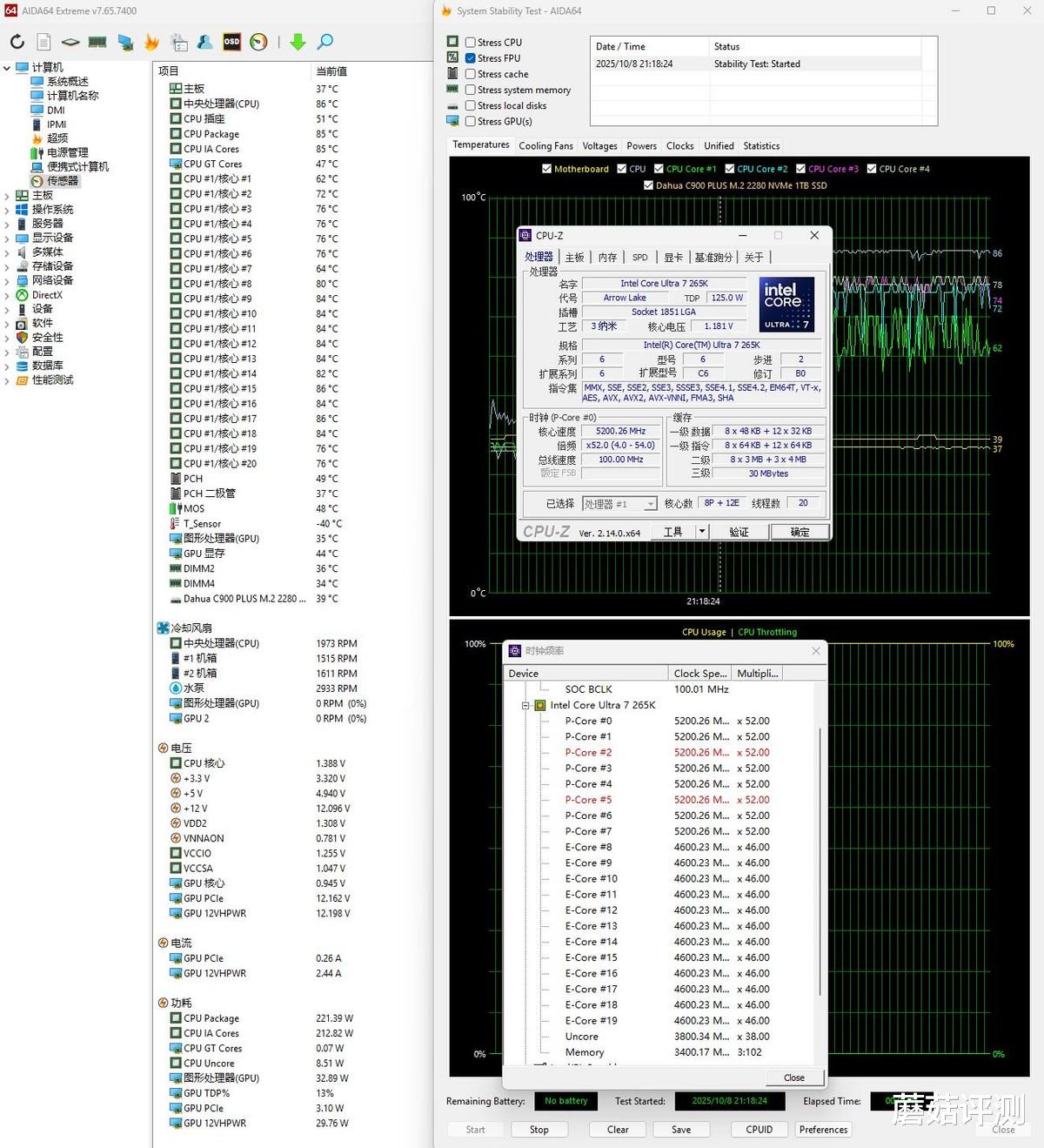Click the CPUID button in Stability Test
Viewport: 1044px width, 1148px height.
tap(760, 1130)
